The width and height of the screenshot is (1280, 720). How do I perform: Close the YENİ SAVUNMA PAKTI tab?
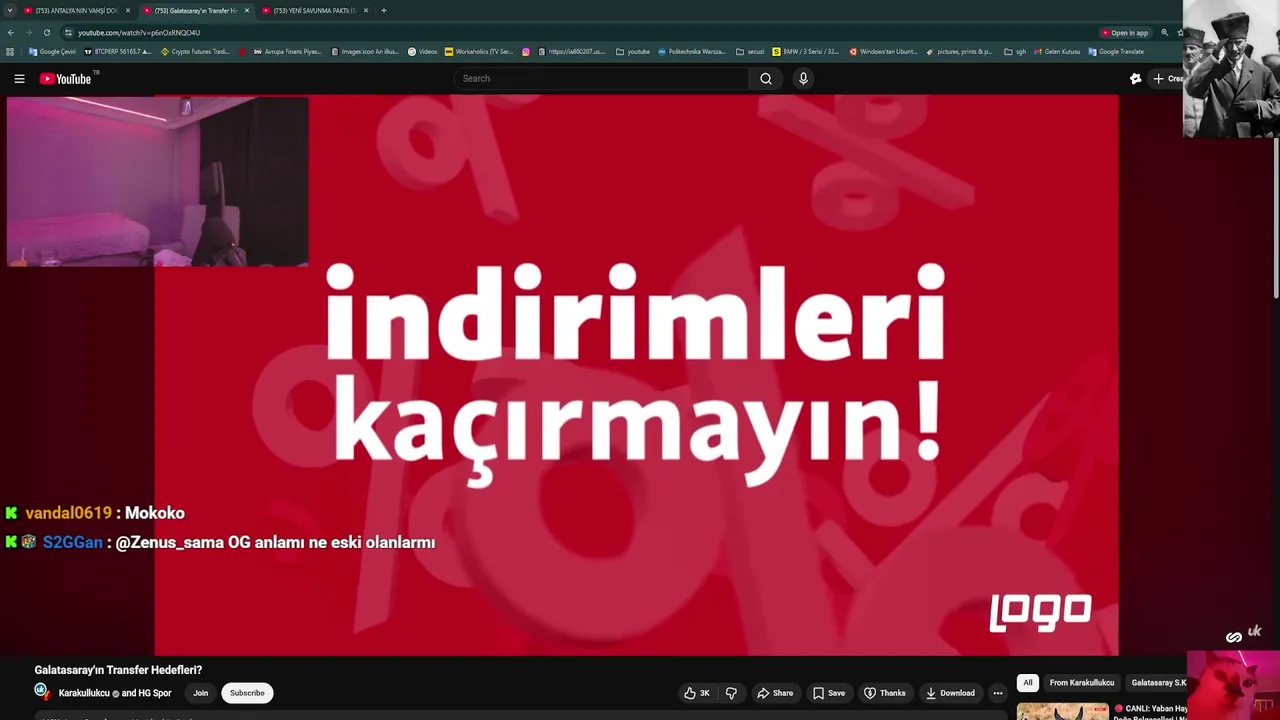click(366, 10)
